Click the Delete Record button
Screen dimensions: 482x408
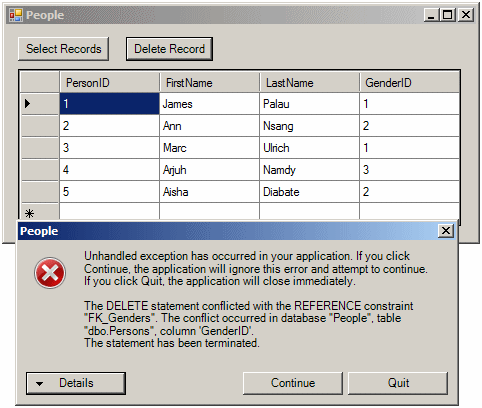[x=169, y=49]
